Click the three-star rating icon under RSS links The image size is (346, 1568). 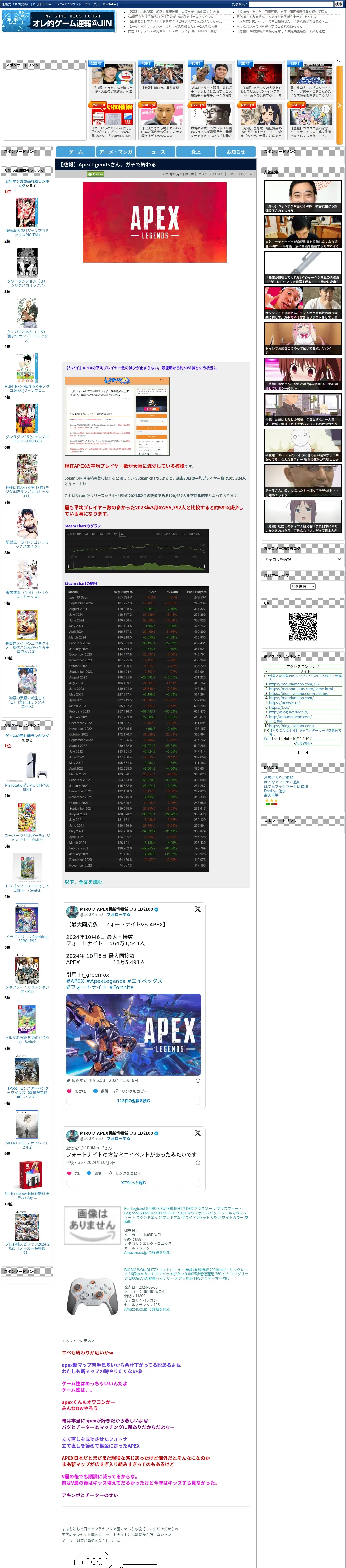(271, 800)
